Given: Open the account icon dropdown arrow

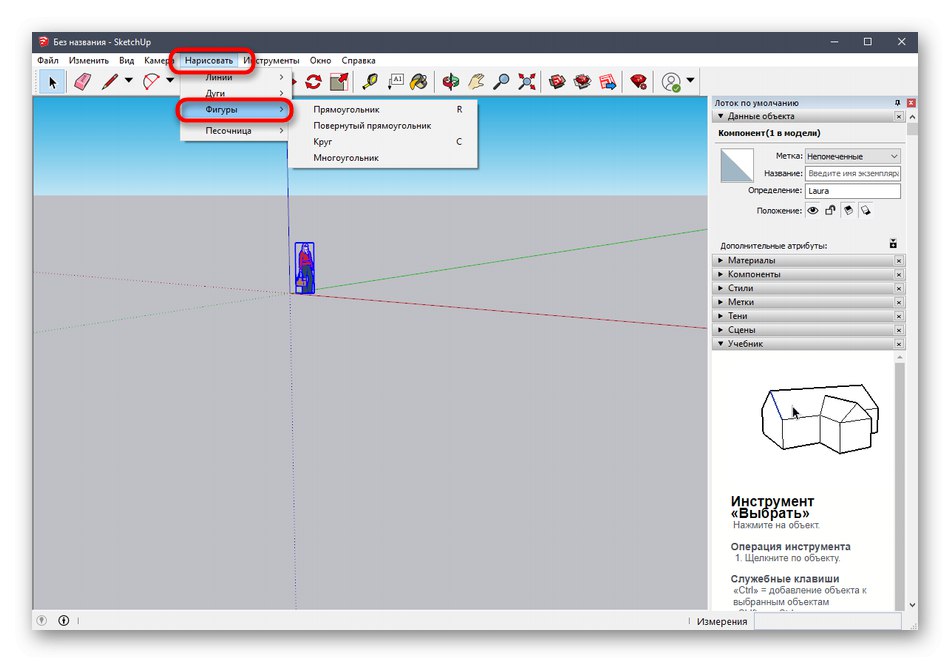Looking at the screenshot, I should [x=690, y=81].
